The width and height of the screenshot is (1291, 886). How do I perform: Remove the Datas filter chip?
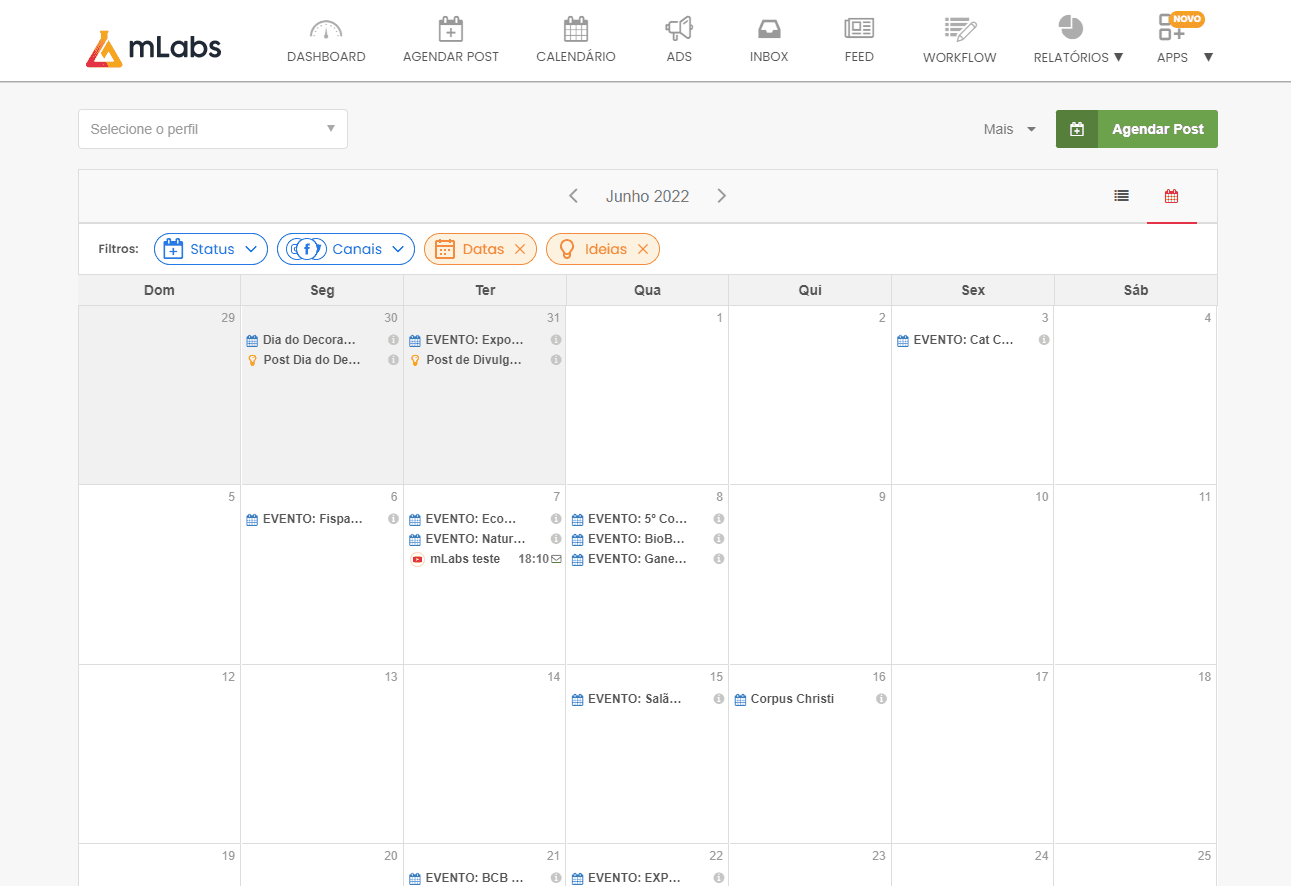pos(519,250)
